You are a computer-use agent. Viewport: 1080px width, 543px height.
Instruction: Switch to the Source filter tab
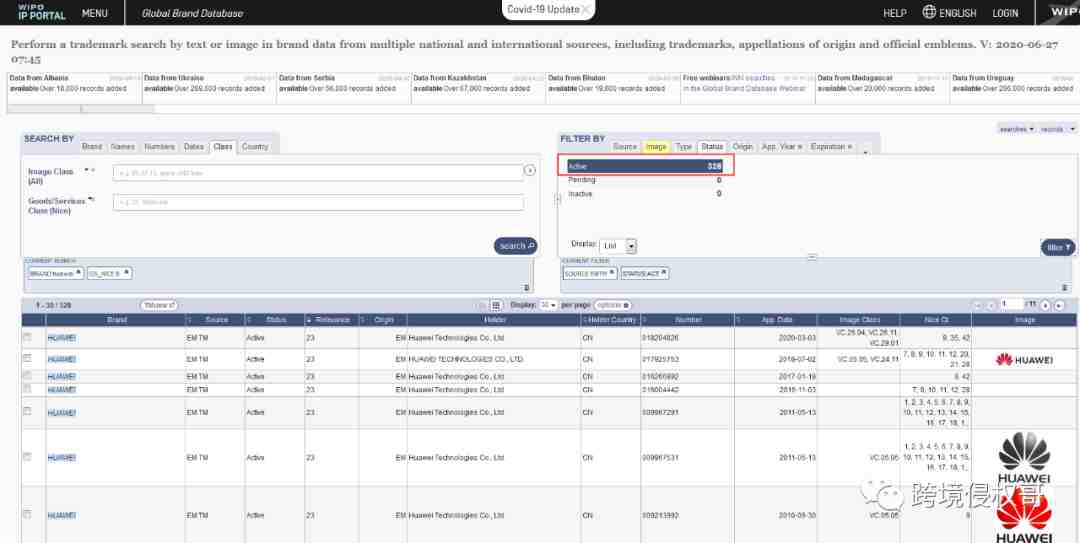pyautogui.click(x=625, y=147)
